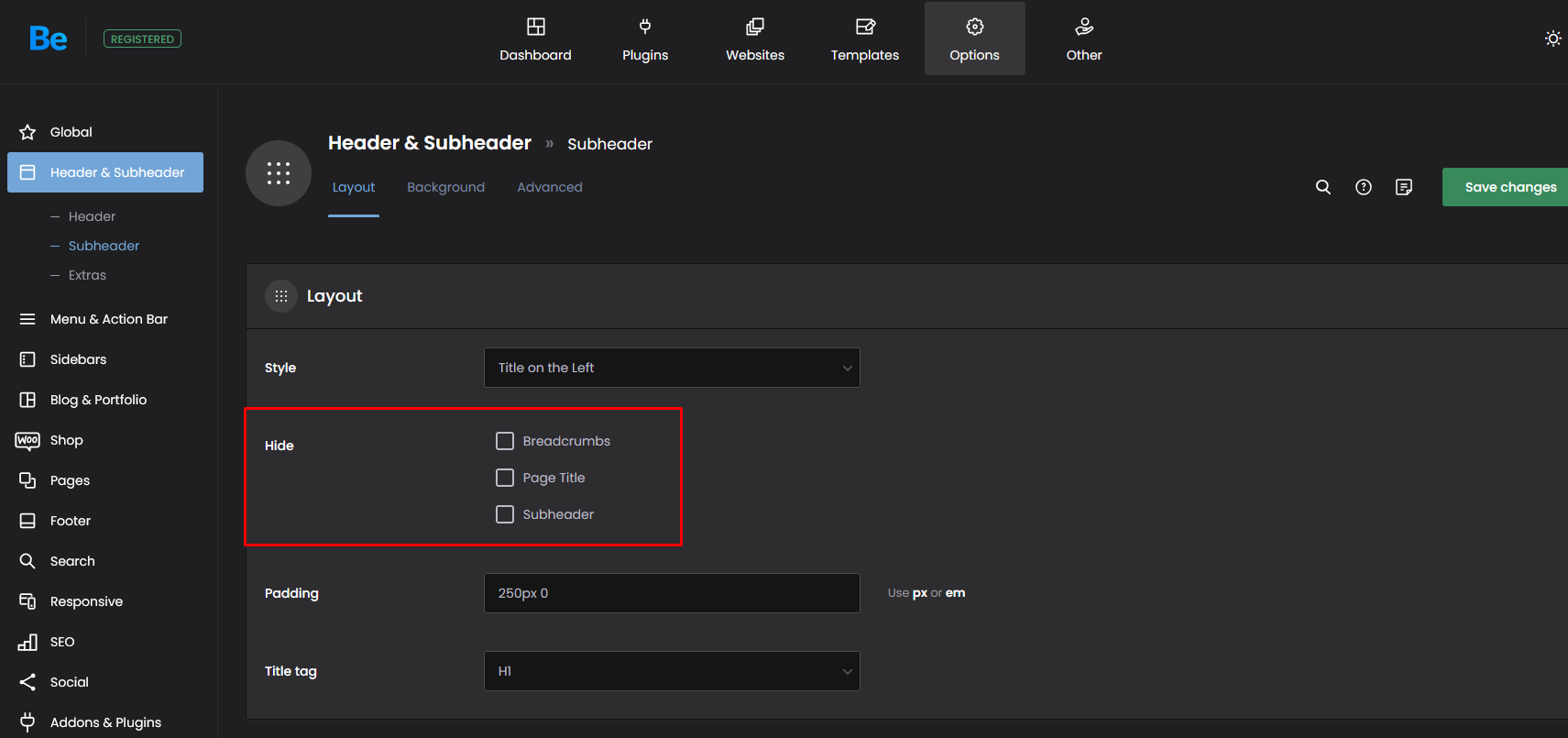Open help via question mark icon
Viewport: 1568px width, 738px height.
1364,187
